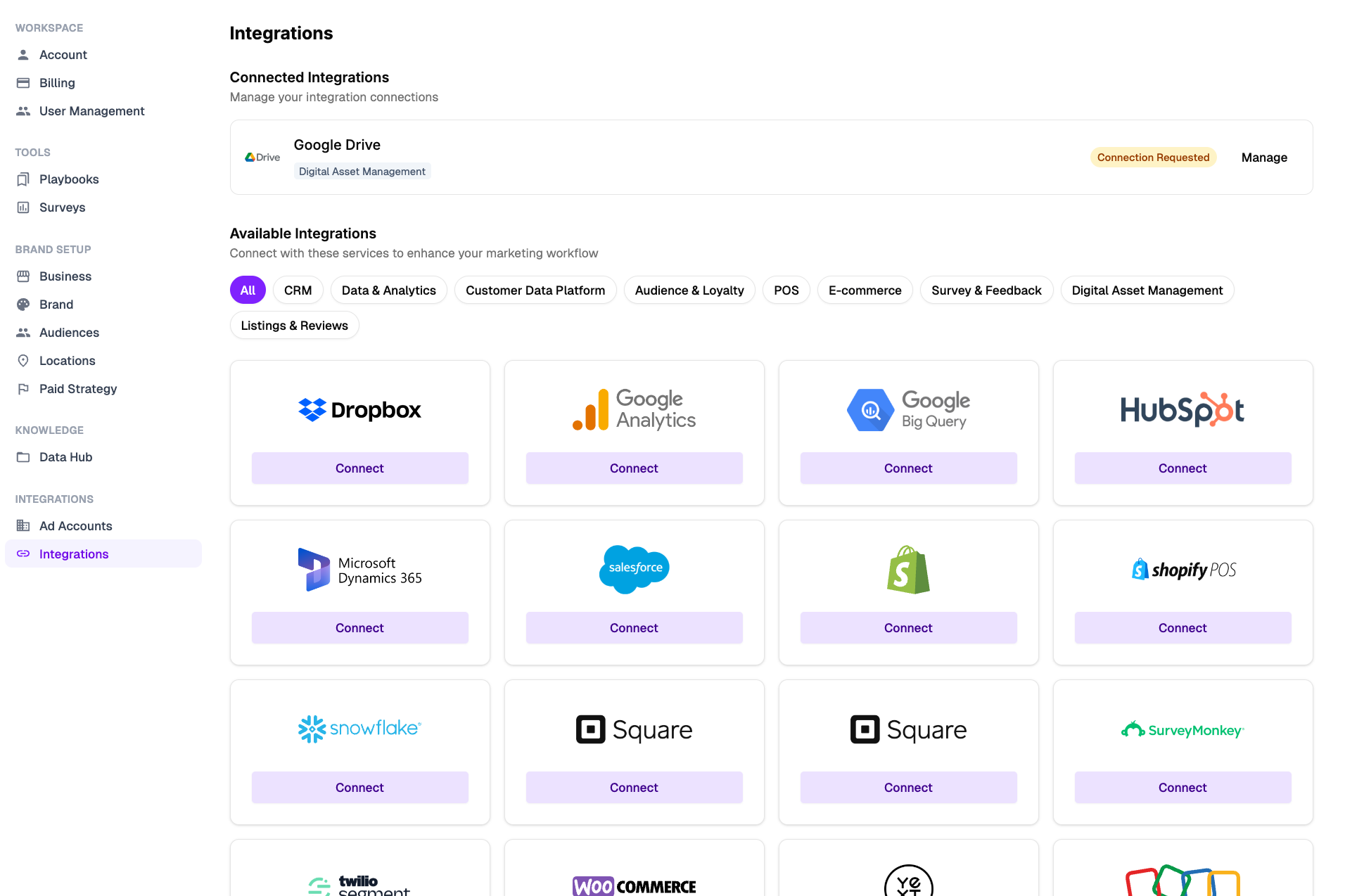The width and height of the screenshot is (1364, 896).
Task: Select the All filter chip
Action: [x=248, y=290]
